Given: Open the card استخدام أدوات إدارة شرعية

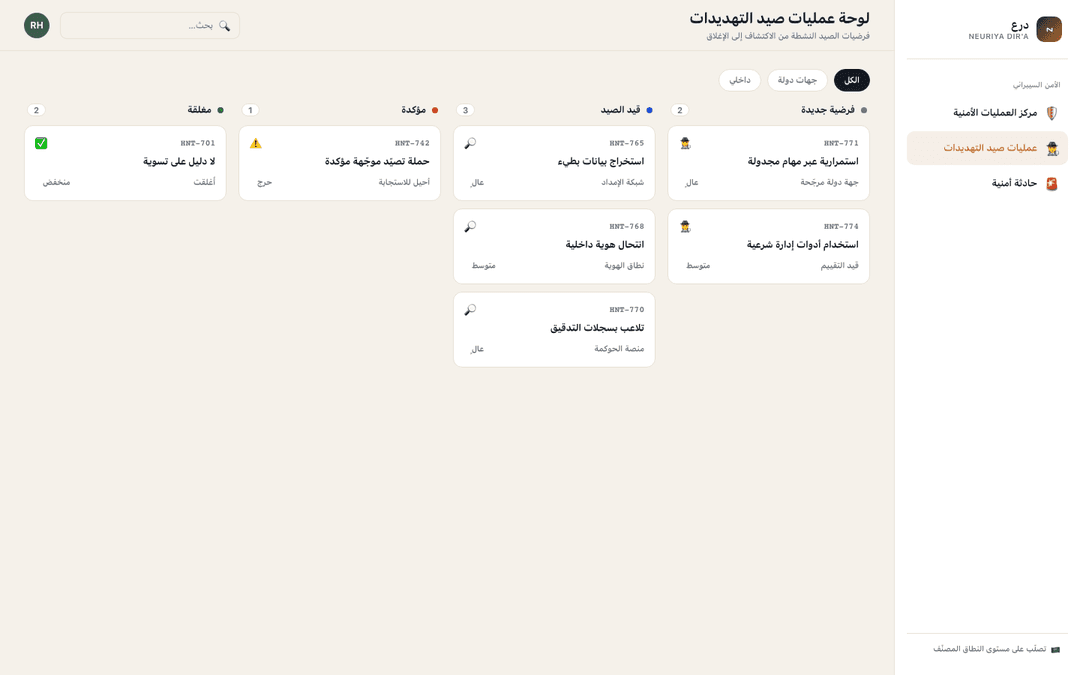Looking at the screenshot, I should point(769,247).
